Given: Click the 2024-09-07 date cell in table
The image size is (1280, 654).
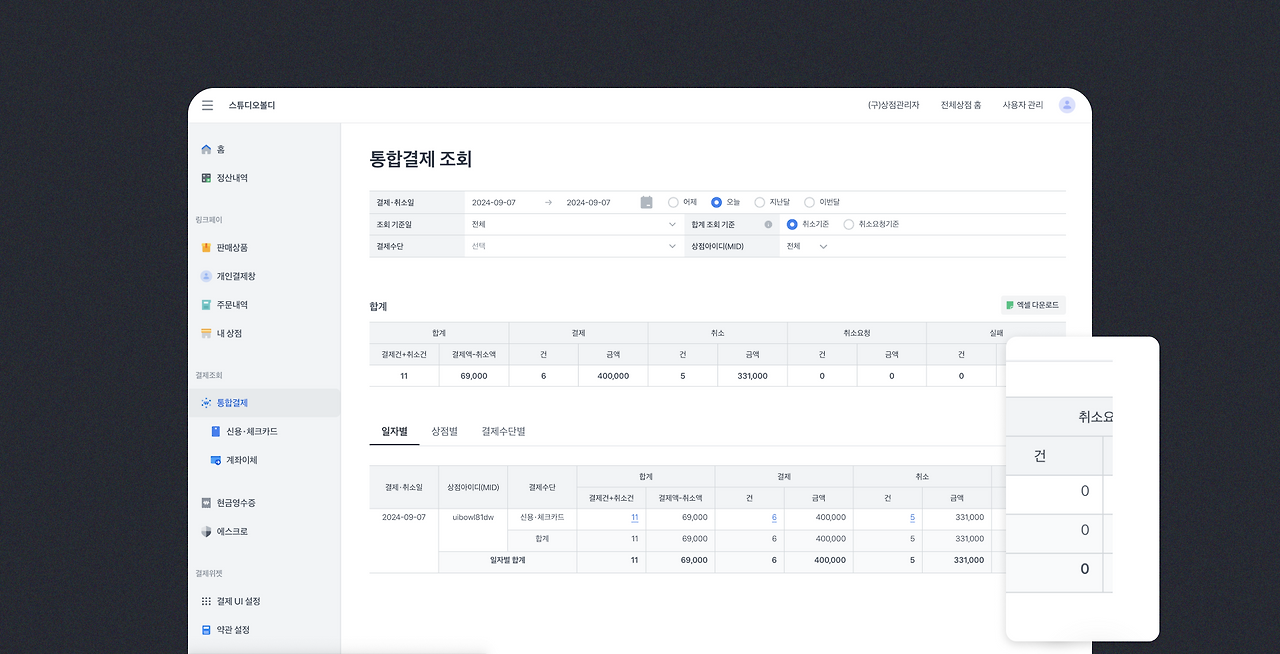Looking at the screenshot, I should [404, 517].
